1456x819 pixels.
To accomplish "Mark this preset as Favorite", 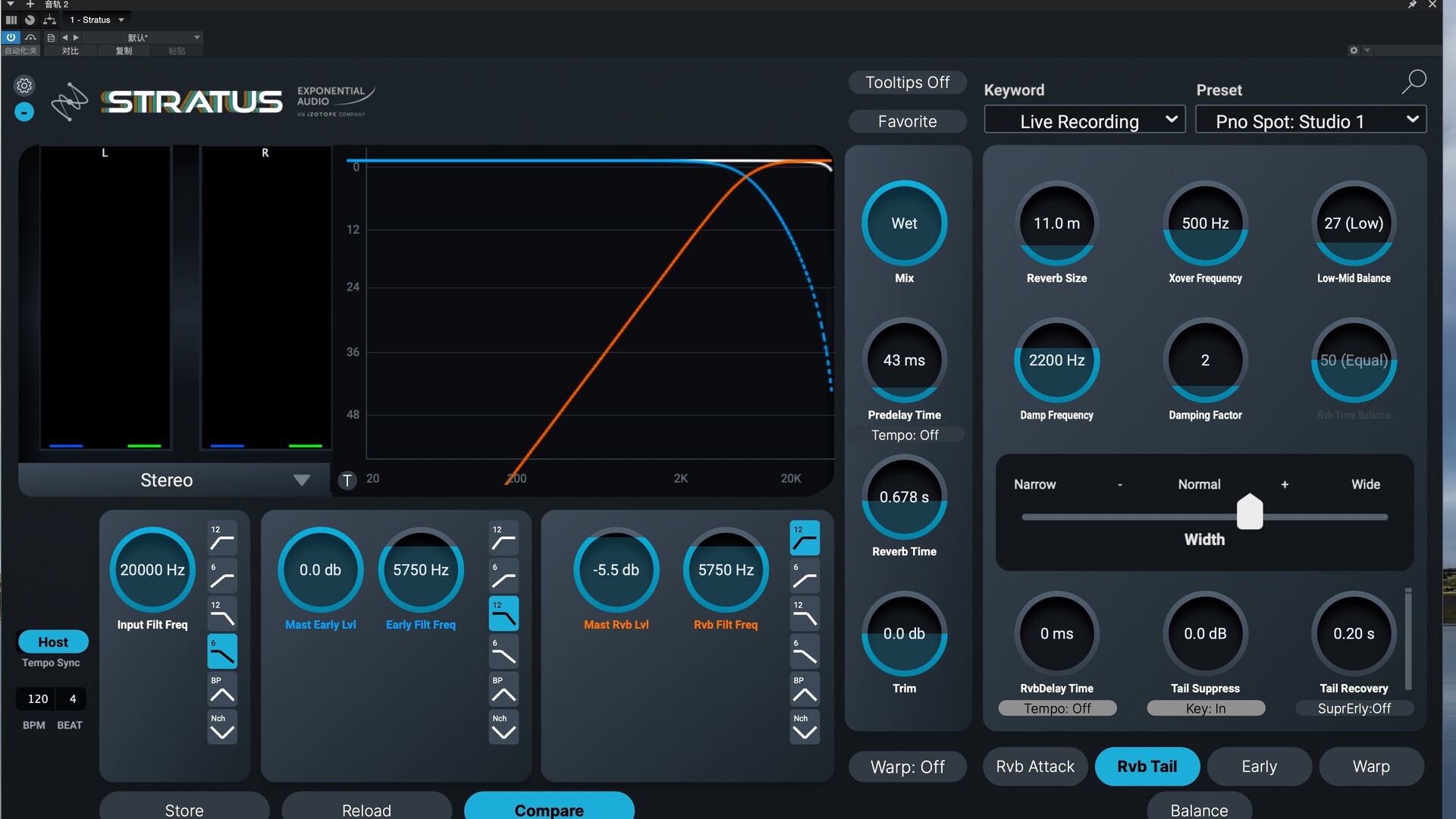I will tap(907, 121).
